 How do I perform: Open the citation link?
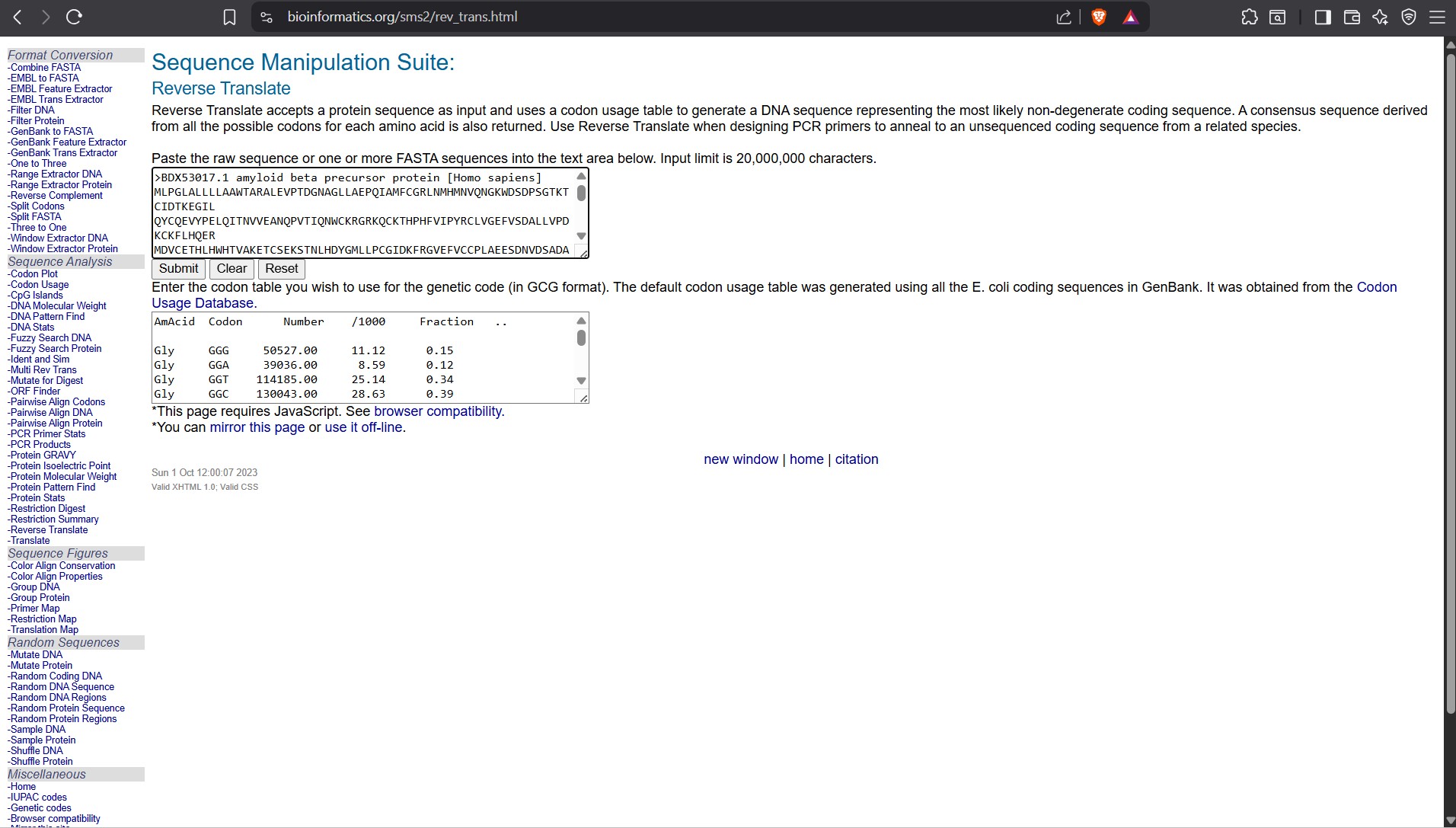857,459
